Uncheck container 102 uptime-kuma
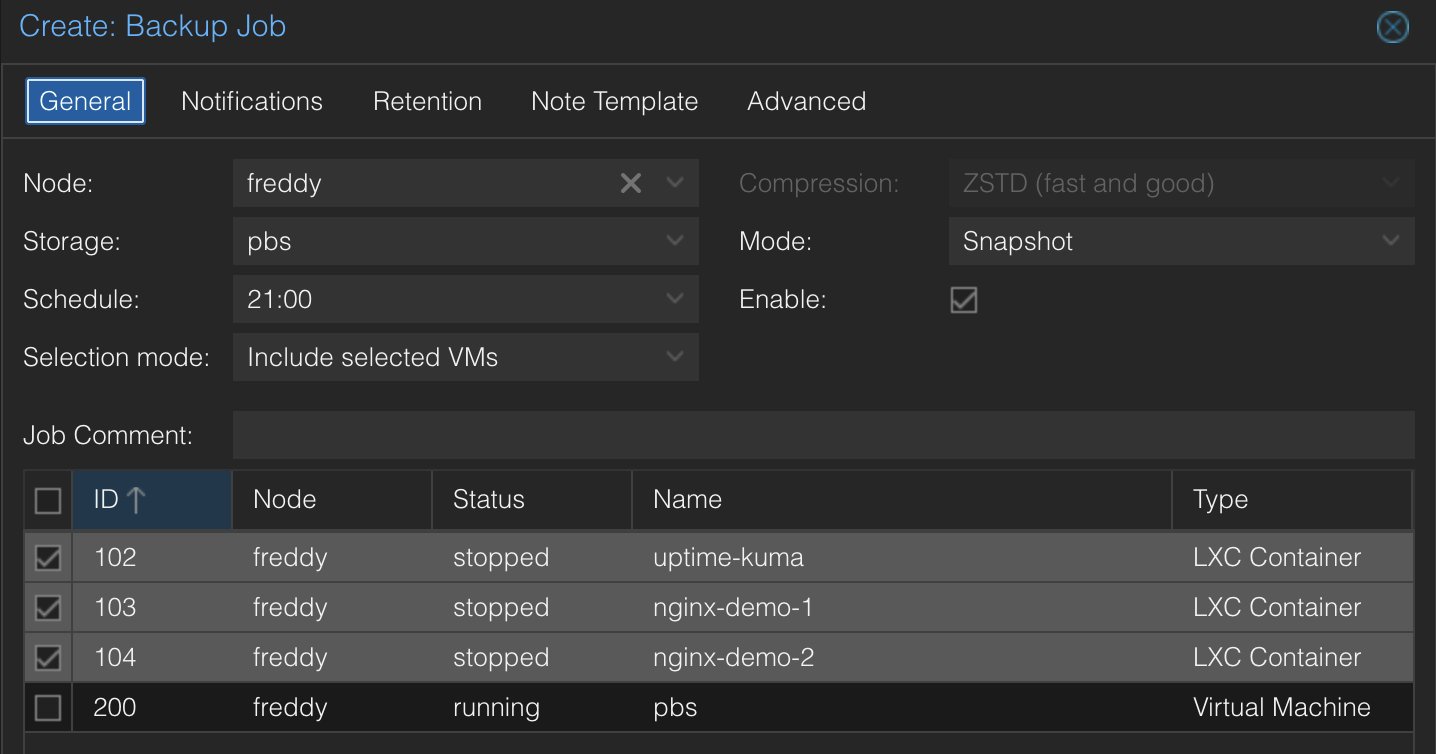 pyautogui.click(x=47, y=557)
